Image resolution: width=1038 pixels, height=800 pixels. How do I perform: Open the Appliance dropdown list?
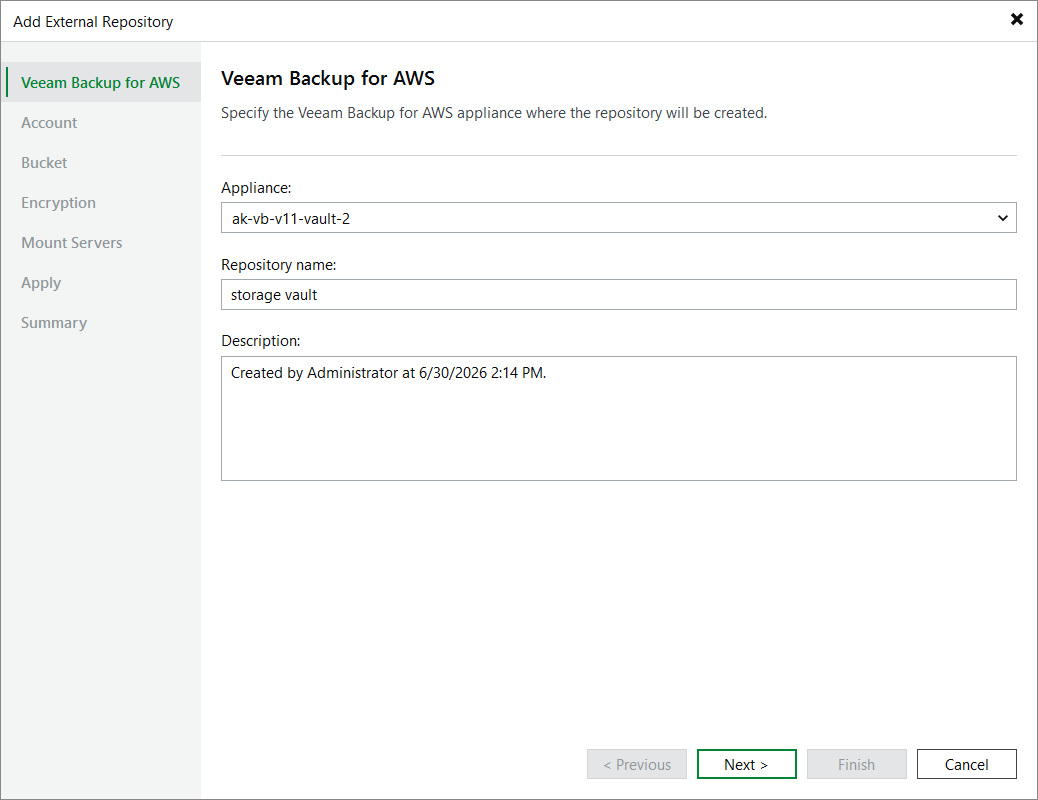click(x=618, y=218)
